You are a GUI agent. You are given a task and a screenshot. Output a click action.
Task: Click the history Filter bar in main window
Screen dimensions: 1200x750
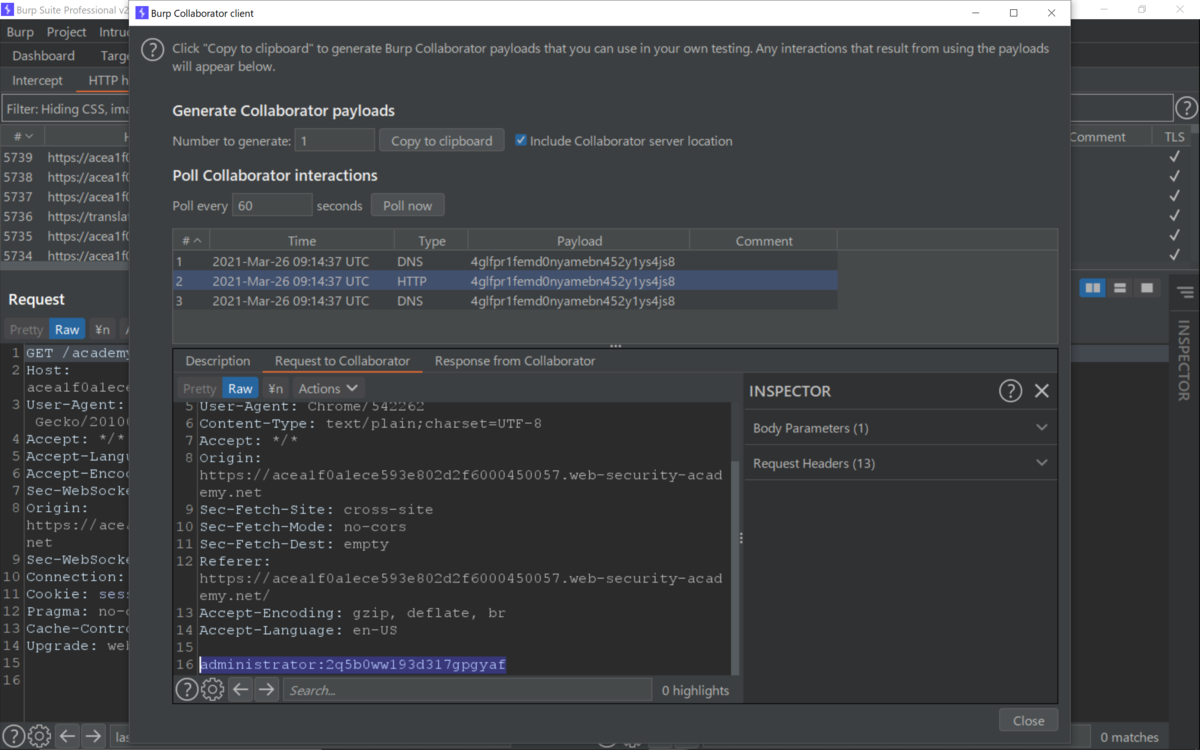click(x=587, y=108)
